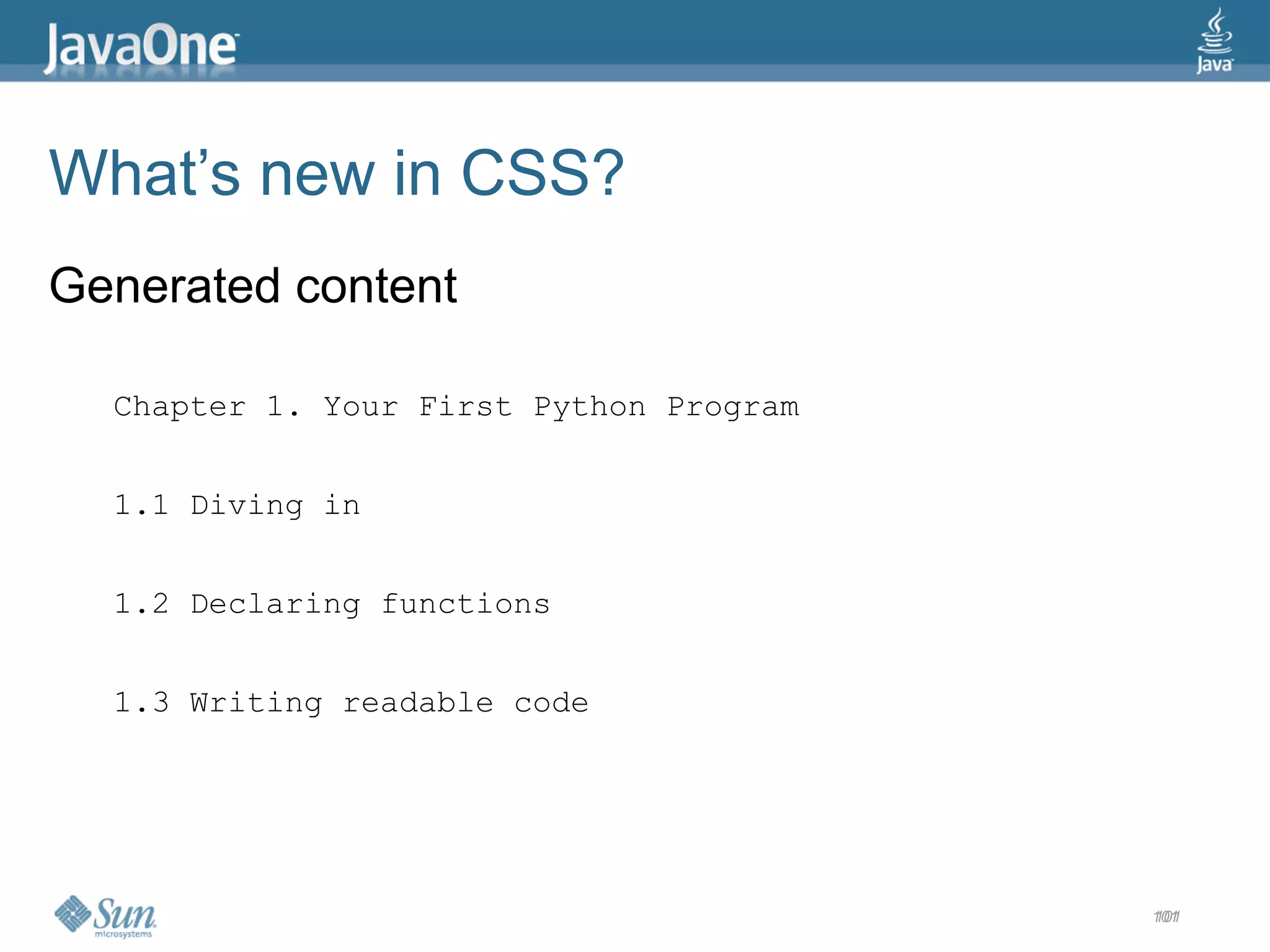Click the "microsystems" text under Sun logo
Image resolution: width=1270 pixels, height=952 pixels.
coord(123,934)
